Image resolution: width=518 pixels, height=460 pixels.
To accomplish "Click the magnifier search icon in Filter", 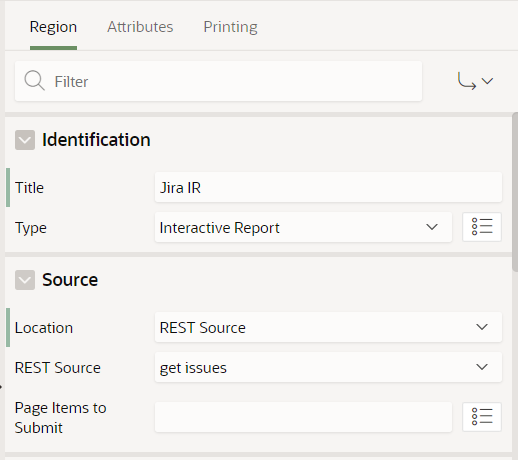I will pos(34,81).
